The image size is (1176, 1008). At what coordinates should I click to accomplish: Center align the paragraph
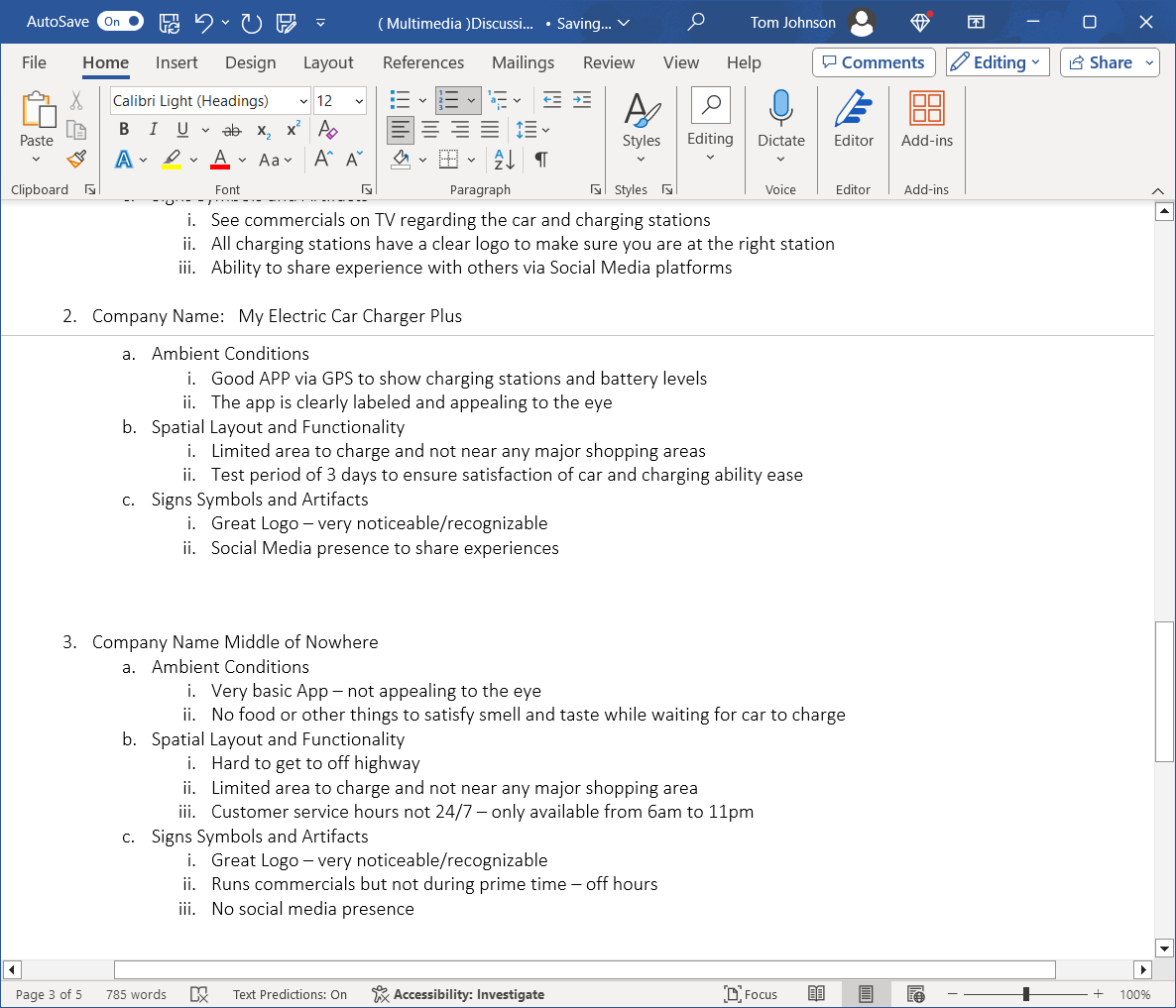coord(430,131)
